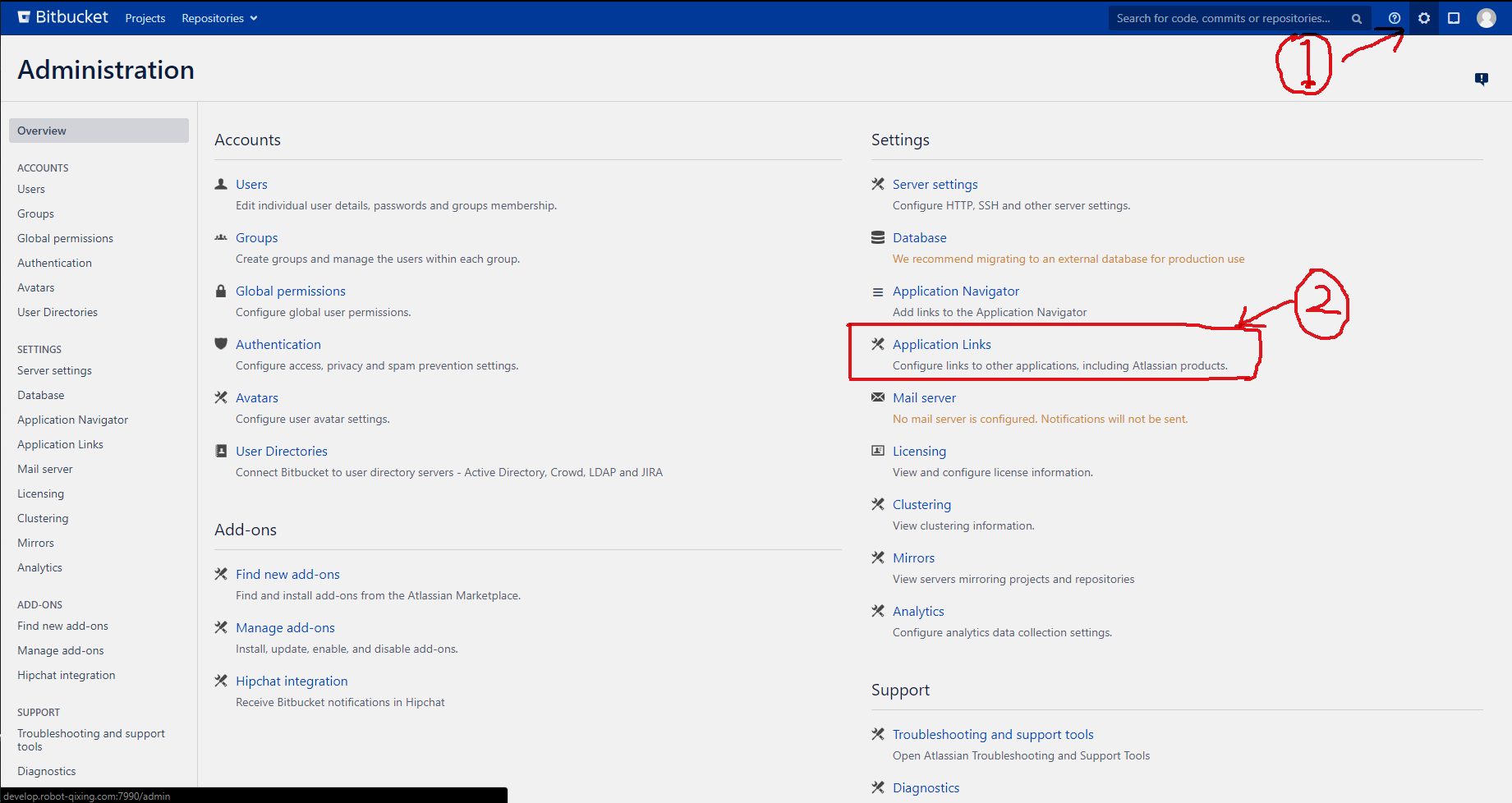Open Authentication in the left sidebar
The height and width of the screenshot is (803, 1512).
54,263
